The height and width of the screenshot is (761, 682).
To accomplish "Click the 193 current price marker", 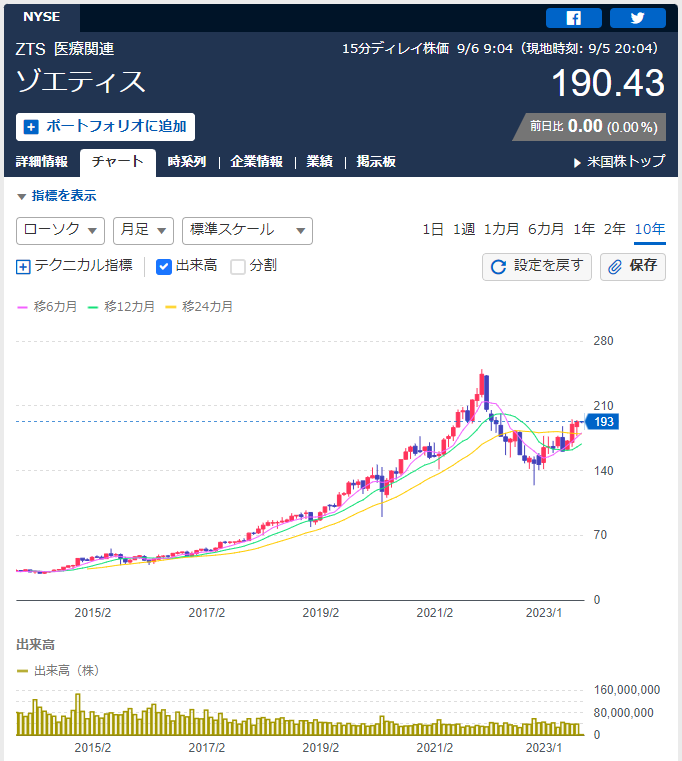I will click(x=602, y=422).
